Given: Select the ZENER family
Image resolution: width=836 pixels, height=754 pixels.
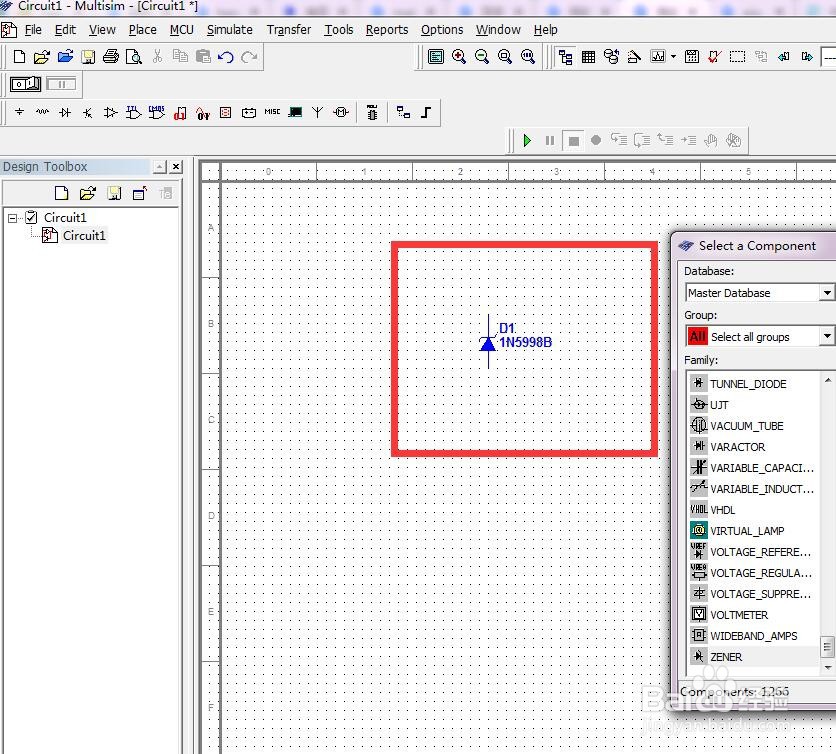Looking at the screenshot, I should (x=753, y=657).
